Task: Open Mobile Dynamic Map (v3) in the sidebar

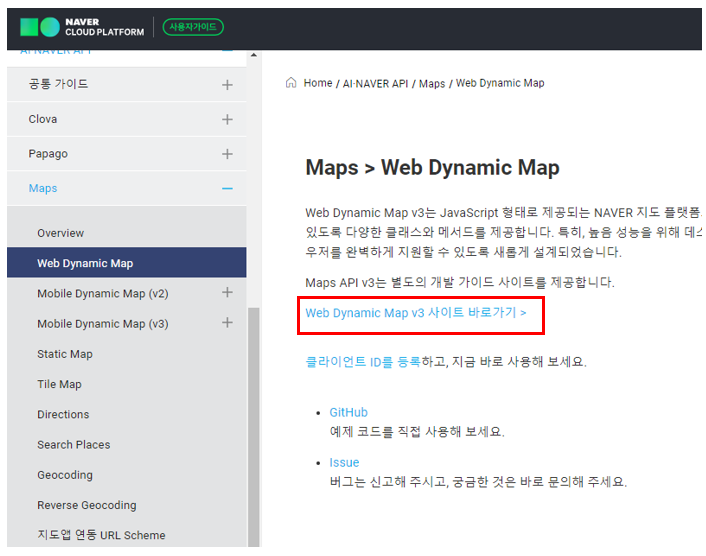Action: [103, 324]
